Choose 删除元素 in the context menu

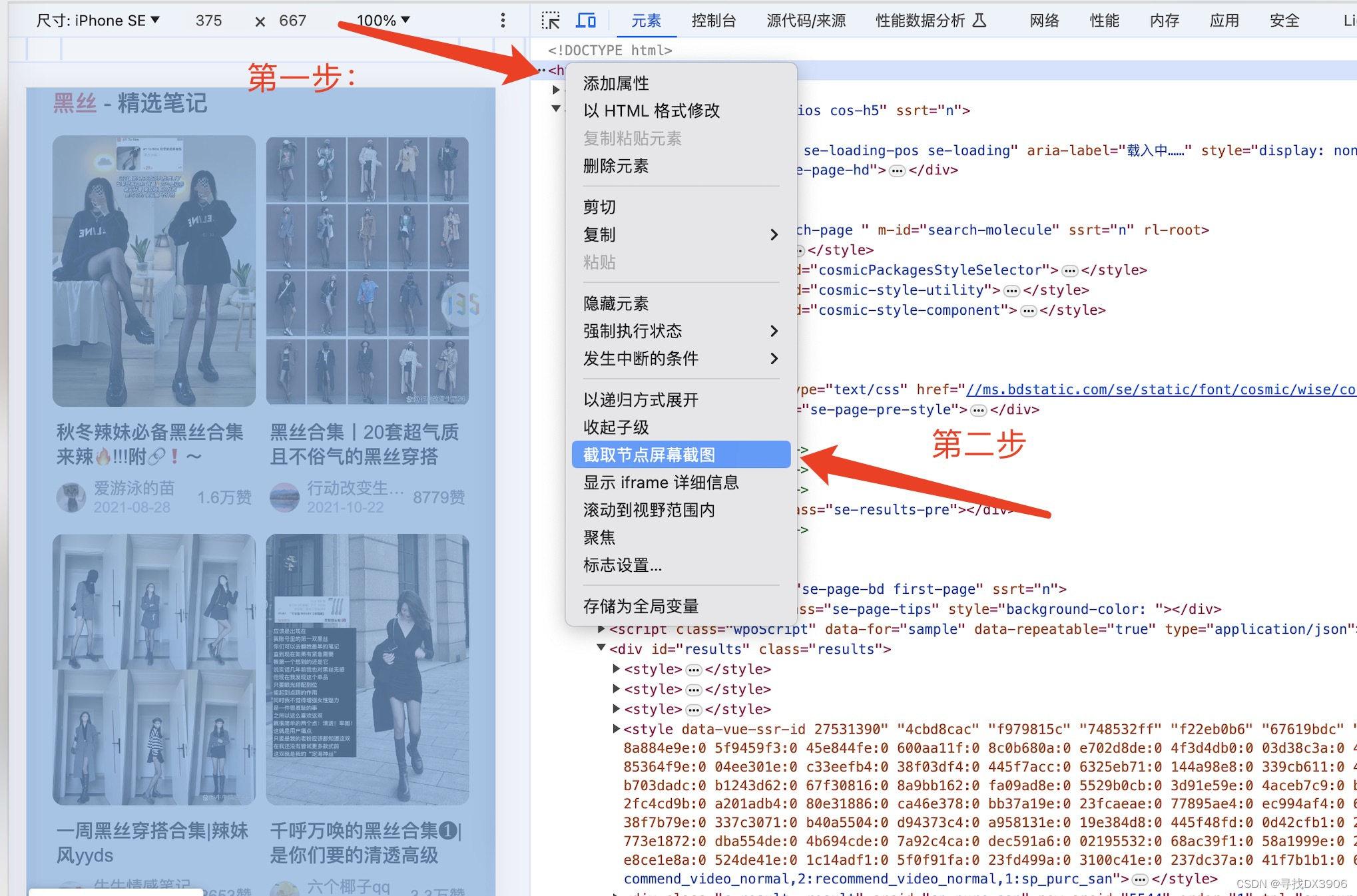point(616,166)
